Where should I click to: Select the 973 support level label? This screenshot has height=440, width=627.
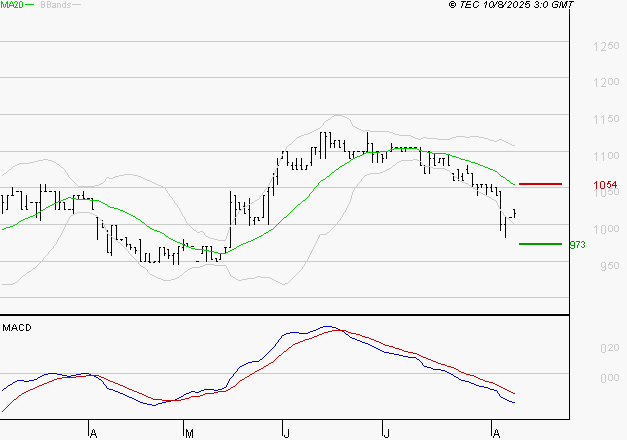[577, 244]
